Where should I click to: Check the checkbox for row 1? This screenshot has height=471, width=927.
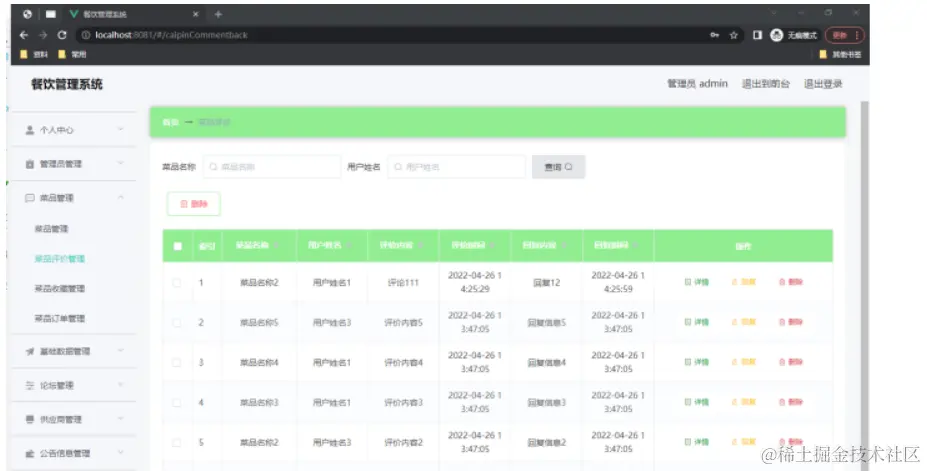coord(176,282)
